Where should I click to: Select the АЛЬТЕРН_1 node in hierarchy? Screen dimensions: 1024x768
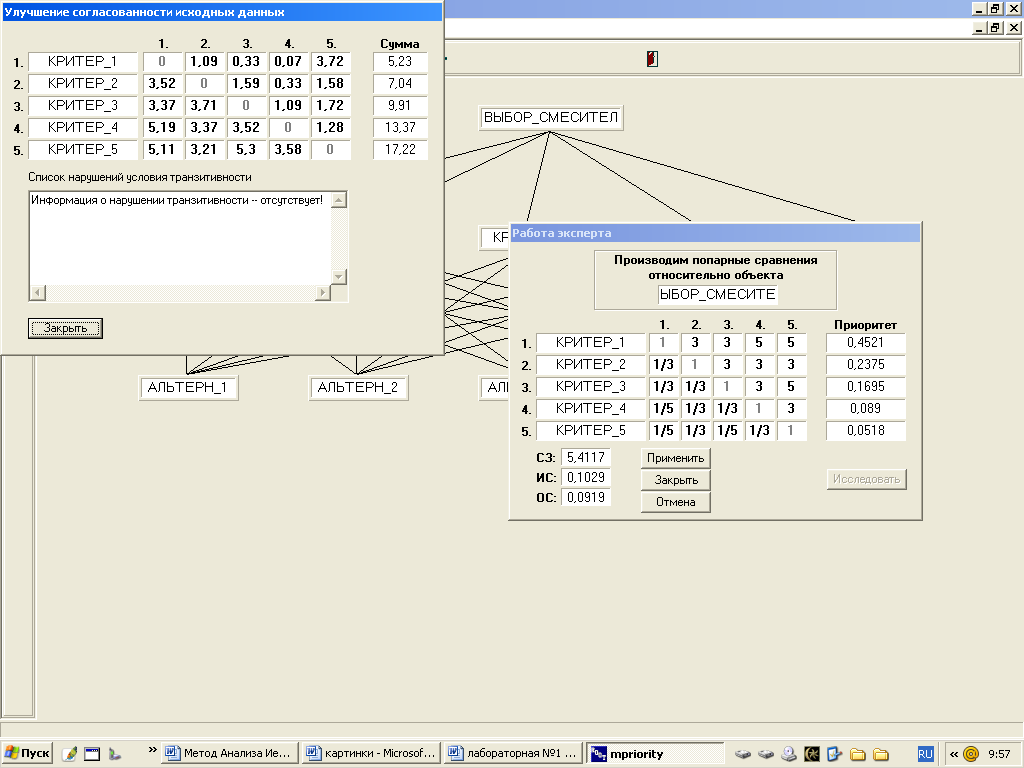tap(188, 388)
